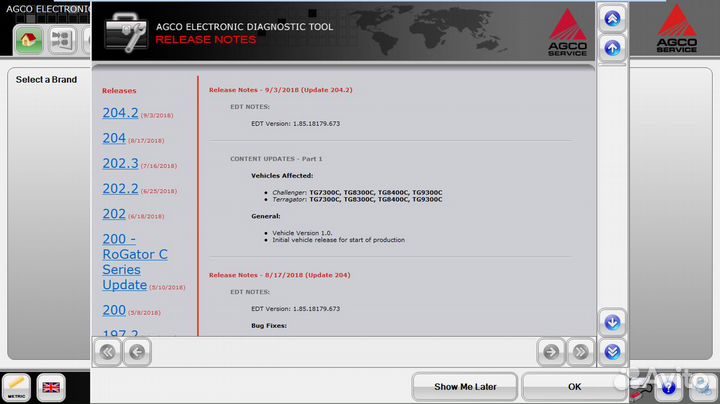Click 'CONTENT UPDATES - Part 1' text
Image resolution: width=720 pixels, height=404 pixels.
click(x=276, y=159)
